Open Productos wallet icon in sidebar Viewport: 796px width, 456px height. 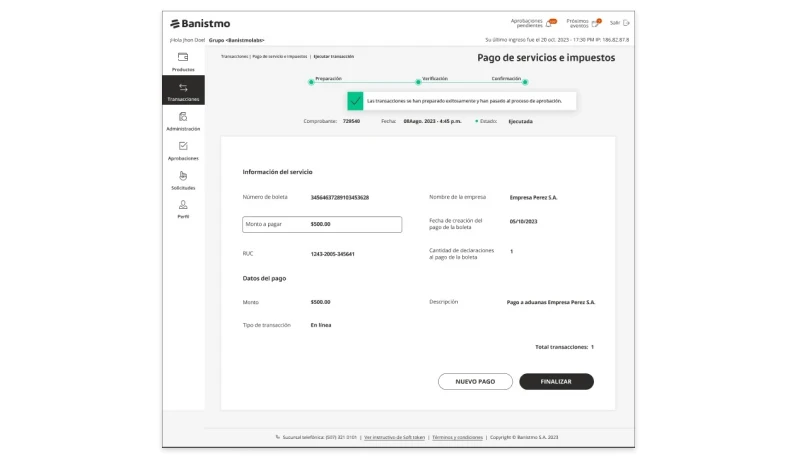[183, 57]
